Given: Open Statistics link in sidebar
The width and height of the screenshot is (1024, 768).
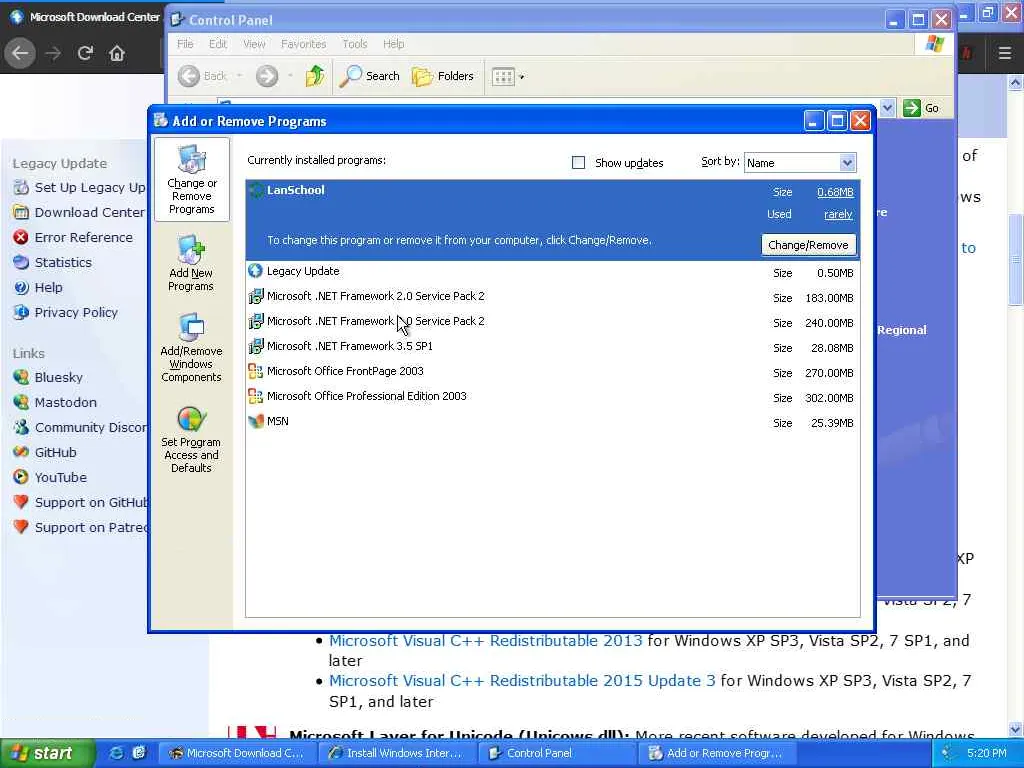Looking at the screenshot, I should (63, 263).
